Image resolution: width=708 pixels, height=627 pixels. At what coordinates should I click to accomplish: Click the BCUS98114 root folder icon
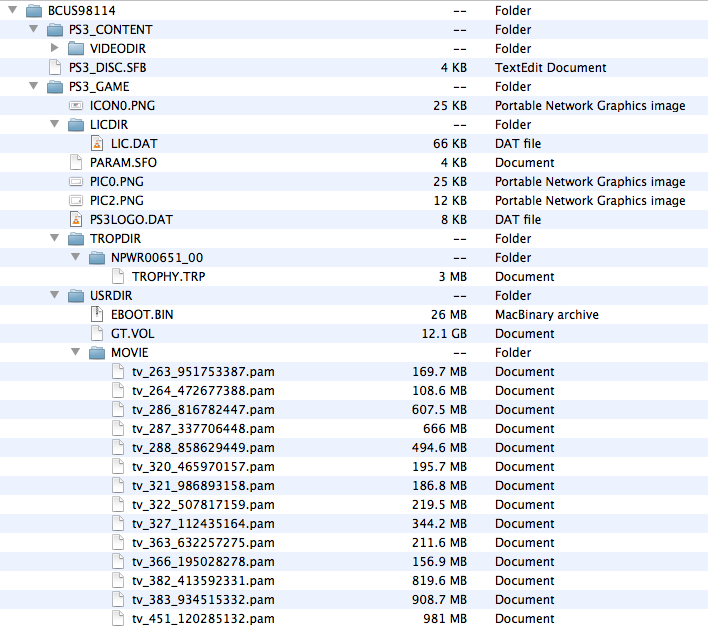pyautogui.click(x=34, y=10)
